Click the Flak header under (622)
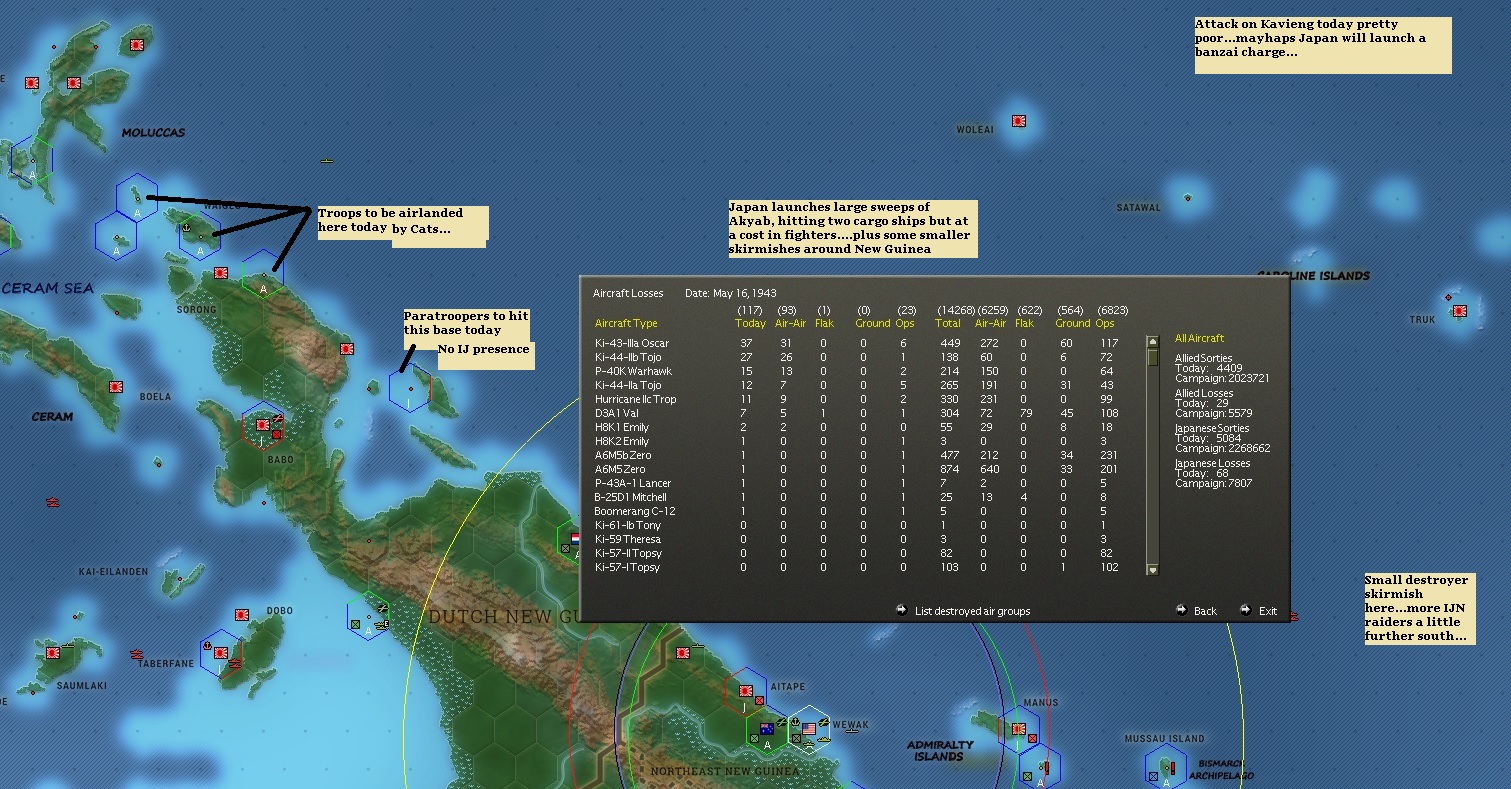 click(1024, 323)
